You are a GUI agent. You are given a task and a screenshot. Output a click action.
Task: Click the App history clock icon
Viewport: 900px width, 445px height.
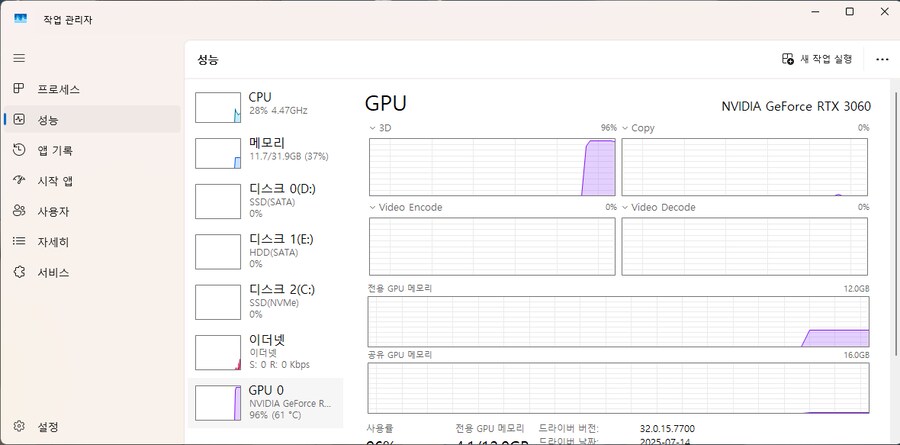[x=19, y=150]
